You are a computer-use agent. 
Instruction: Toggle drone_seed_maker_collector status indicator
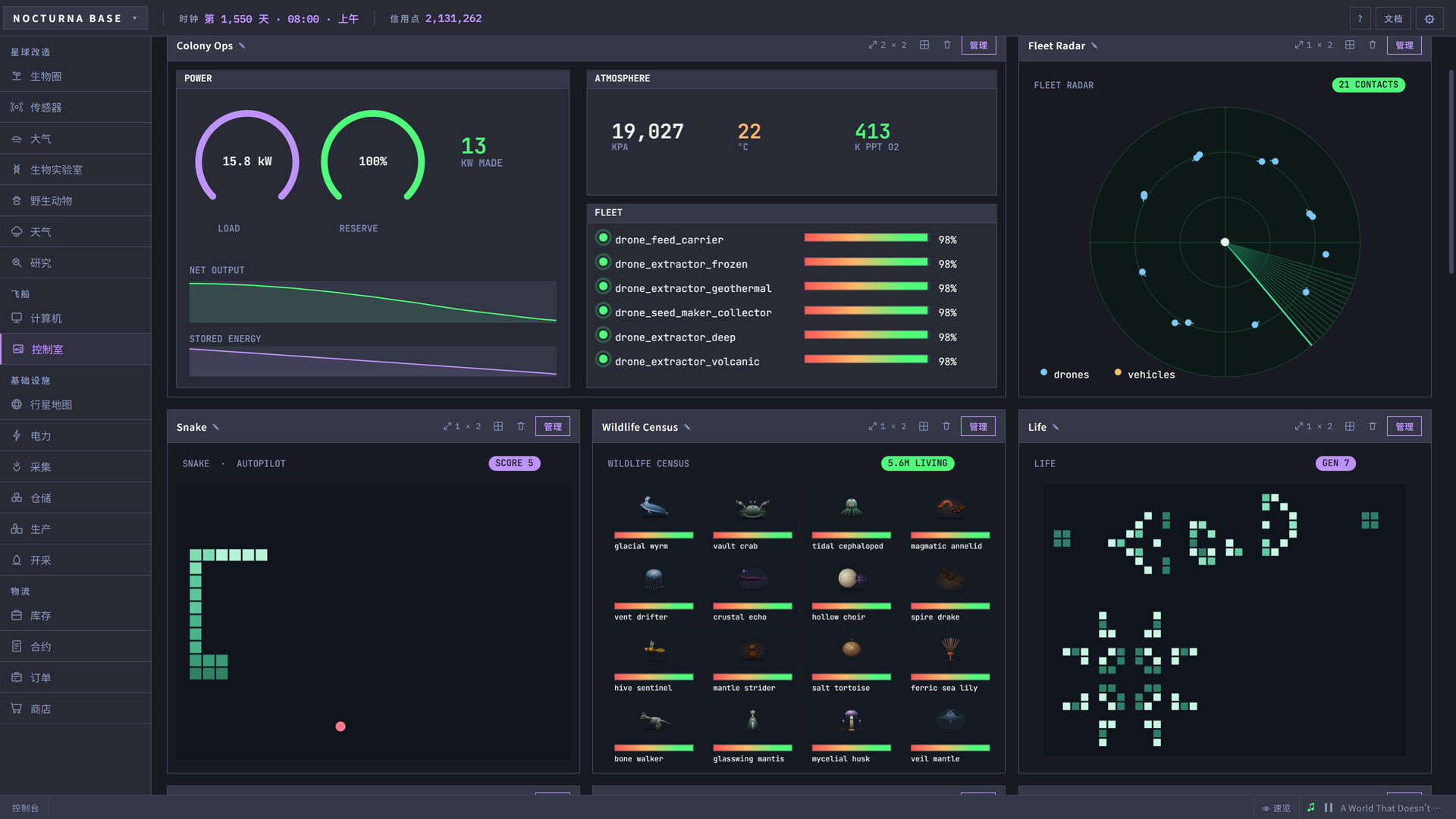tap(603, 311)
